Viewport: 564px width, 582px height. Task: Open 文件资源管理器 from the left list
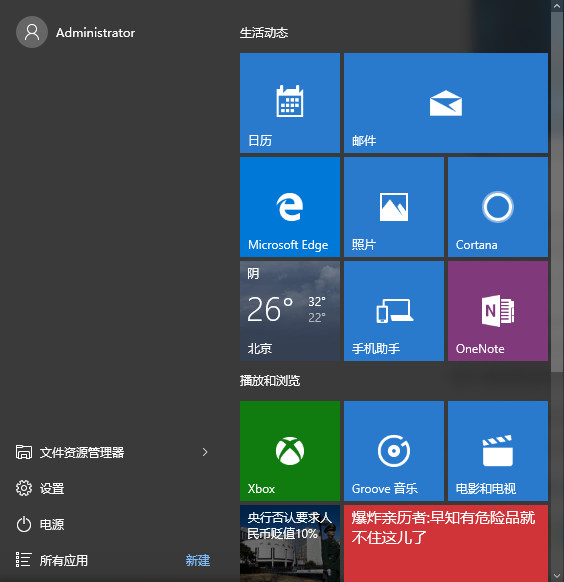pos(82,452)
